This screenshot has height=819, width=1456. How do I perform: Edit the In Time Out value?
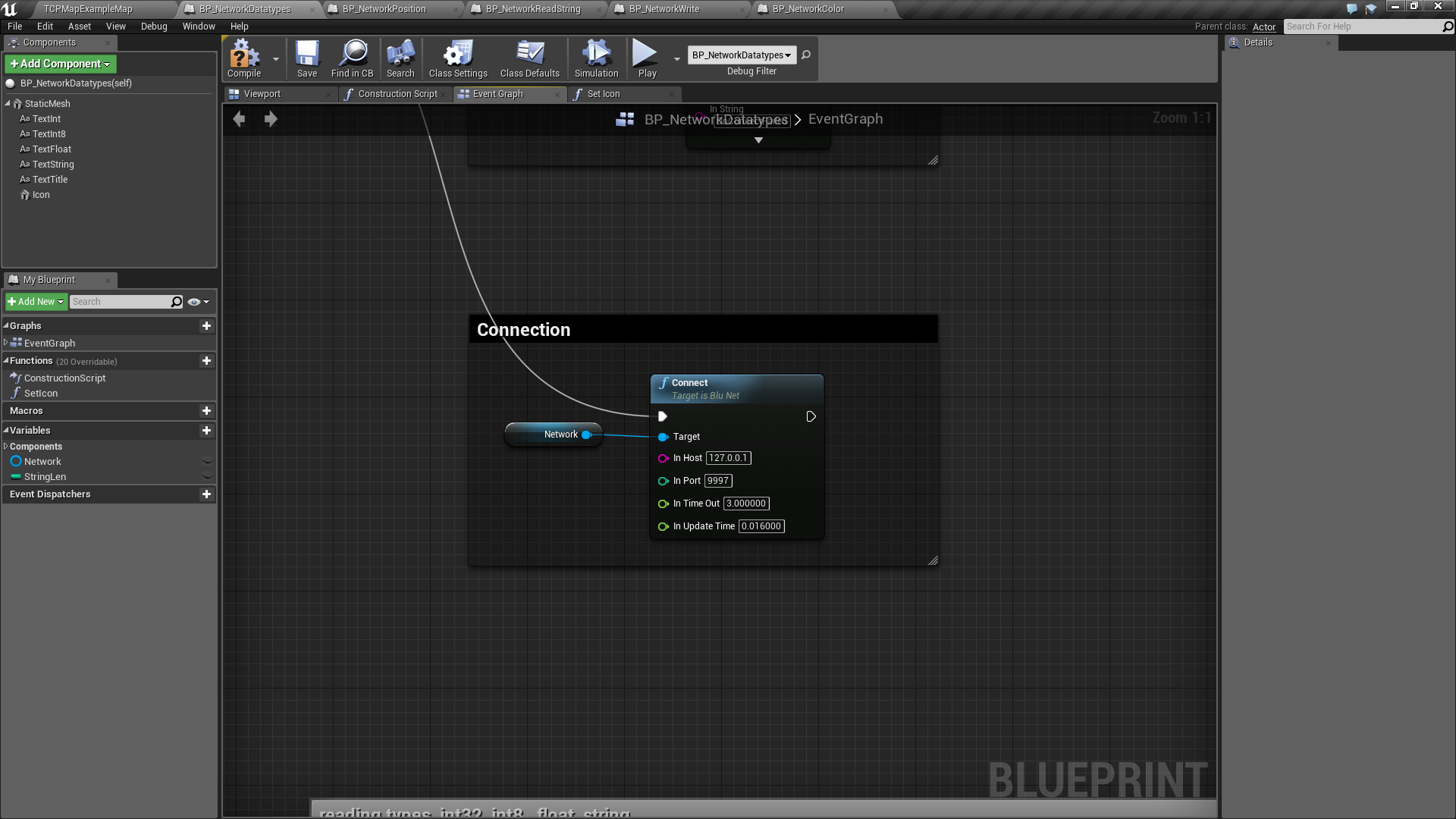coord(746,504)
